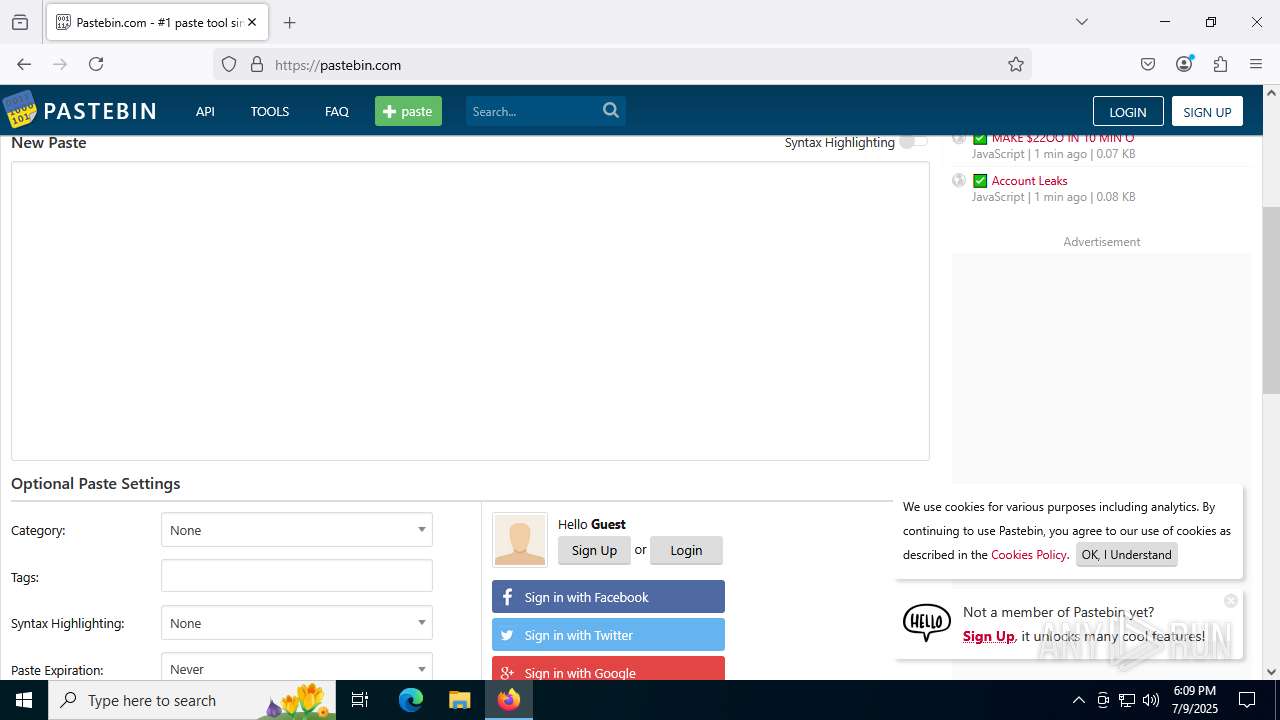Open the Category dropdown
Image resolution: width=1280 pixels, height=720 pixels.
[x=297, y=530]
